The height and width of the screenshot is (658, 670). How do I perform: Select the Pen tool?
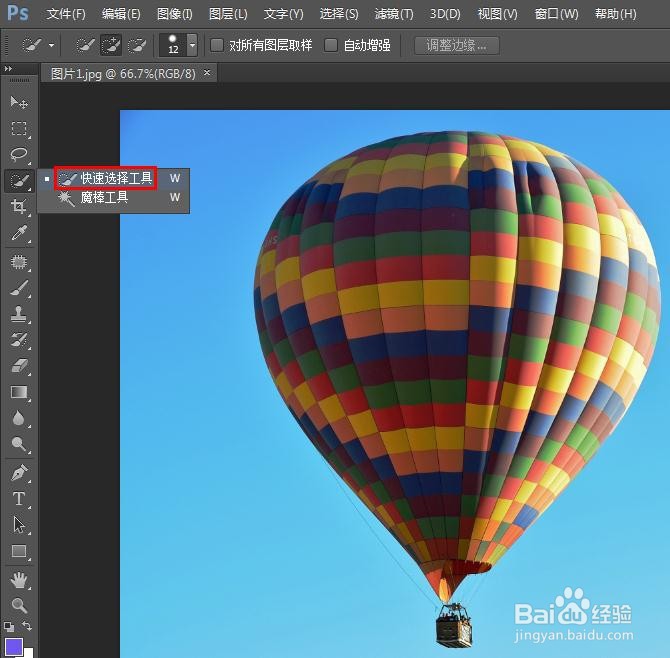pyautogui.click(x=19, y=473)
